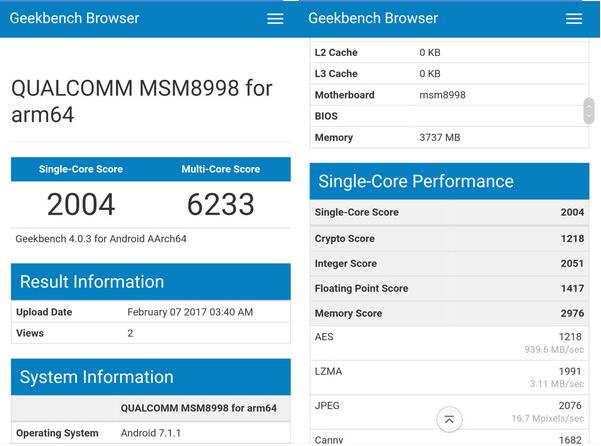The width and height of the screenshot is (601, 446).
Task: Select the Android 7.1.1 value
Action: click(x=151, y=433)
